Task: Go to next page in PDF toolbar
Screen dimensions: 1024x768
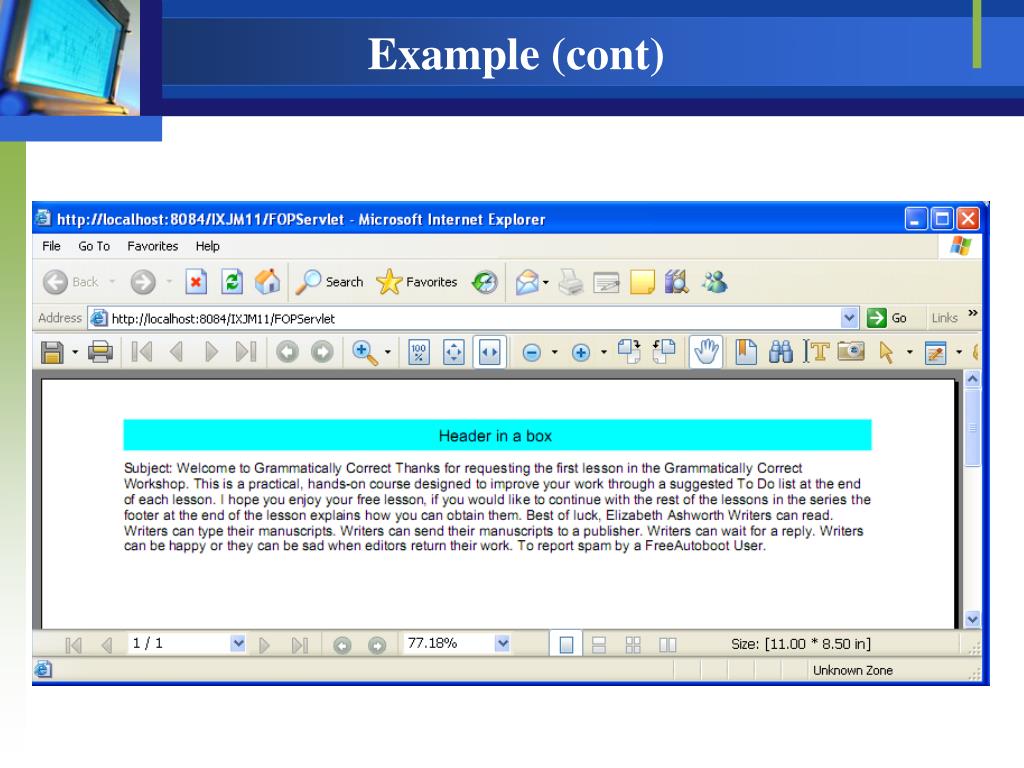Action: (x=211, y=352)
